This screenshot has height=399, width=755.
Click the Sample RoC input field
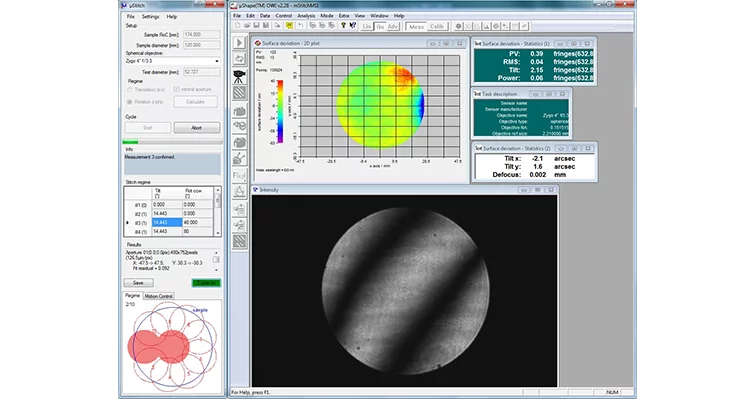pyautogui.click(x=202, y=35)
